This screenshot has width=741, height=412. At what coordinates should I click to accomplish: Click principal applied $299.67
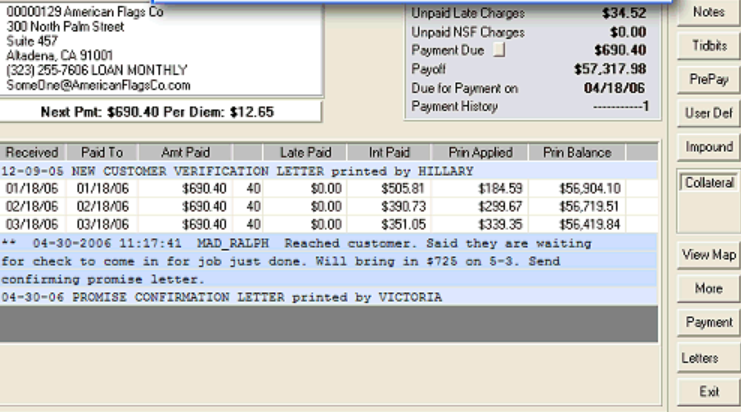pos(500,206)
